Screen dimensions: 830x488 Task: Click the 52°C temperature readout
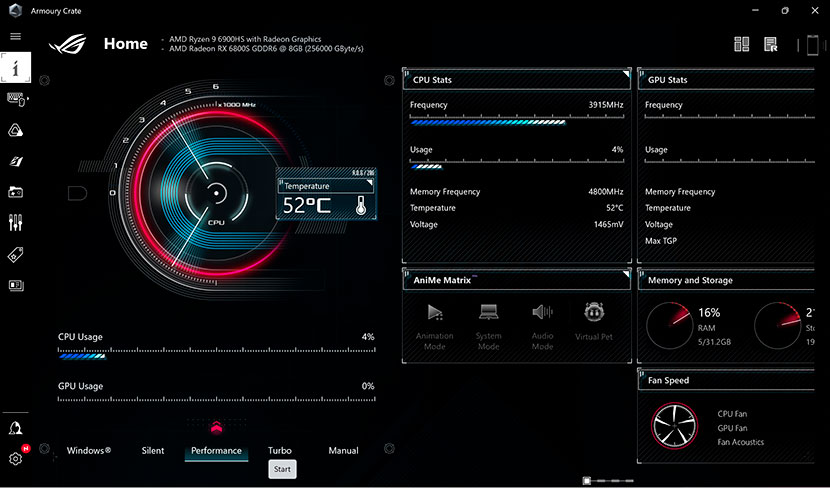307,205
